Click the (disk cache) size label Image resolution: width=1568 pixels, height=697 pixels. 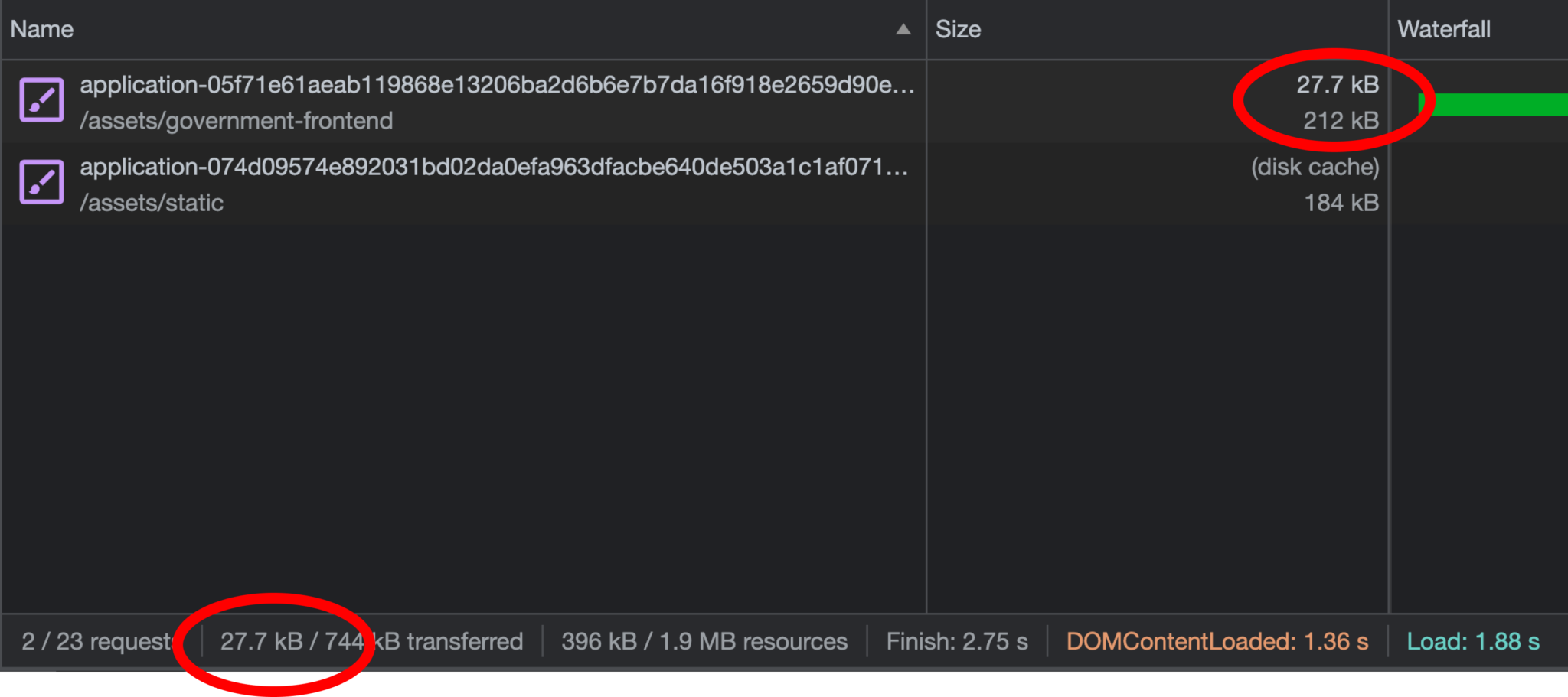click(x=1315, y=167)
